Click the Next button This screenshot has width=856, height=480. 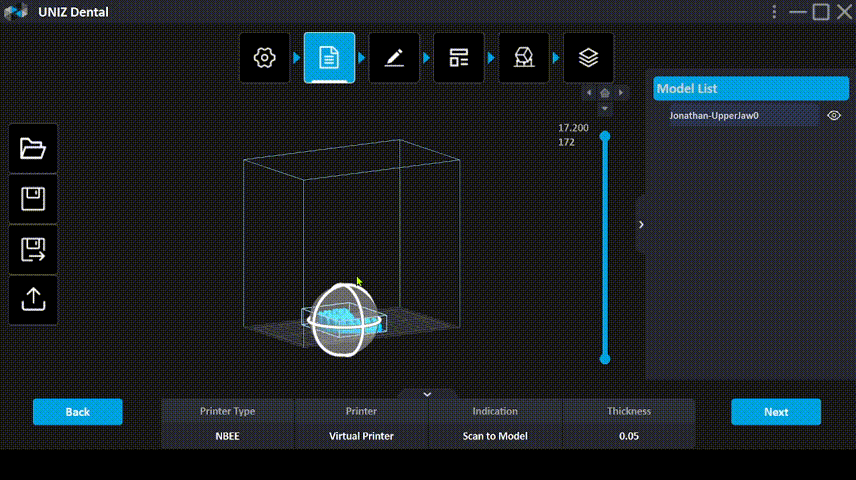click(x=776, y=412)
